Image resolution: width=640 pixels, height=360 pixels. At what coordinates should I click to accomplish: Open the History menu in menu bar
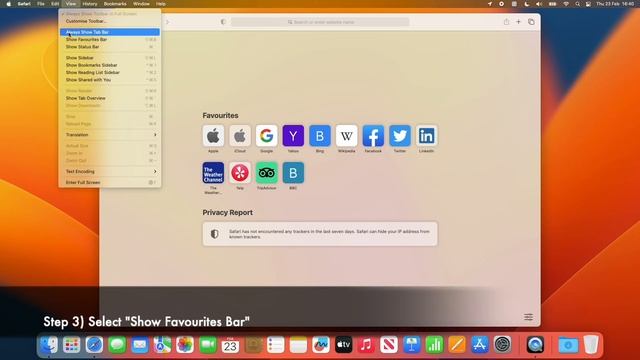pyautogui.click(x=90, y=4)
